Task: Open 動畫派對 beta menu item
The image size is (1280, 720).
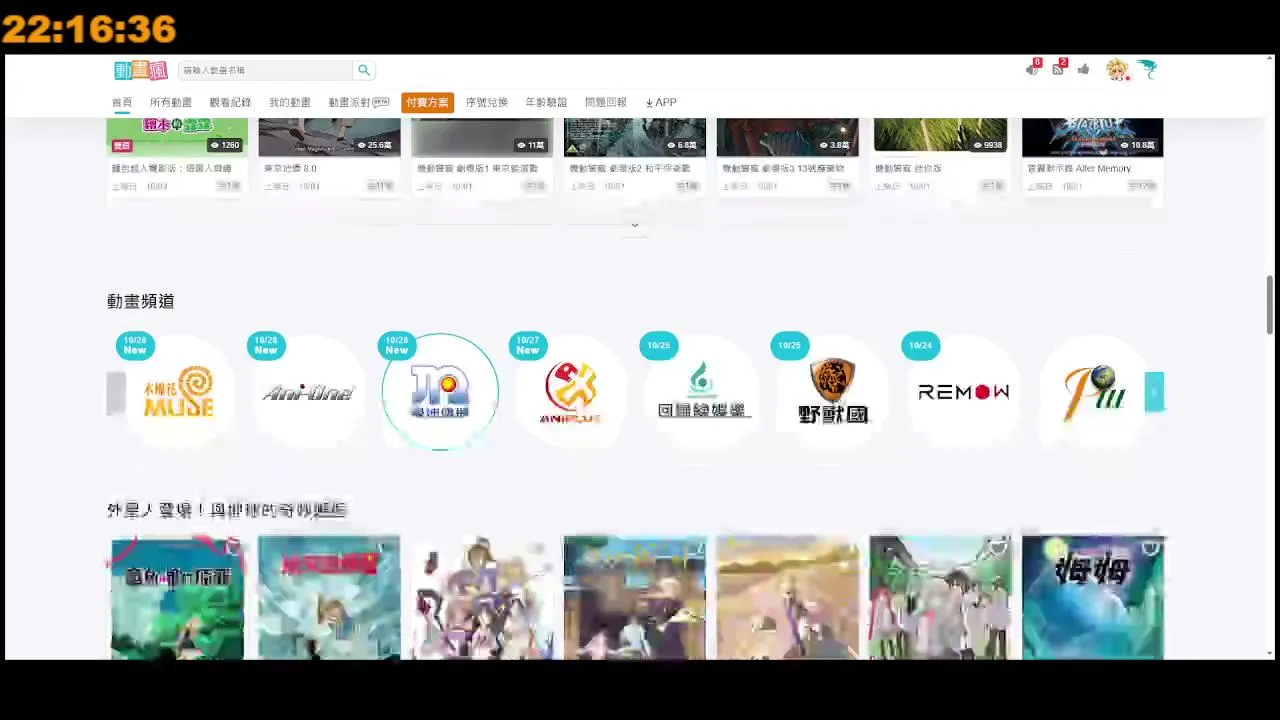Action: pos(359,102)
